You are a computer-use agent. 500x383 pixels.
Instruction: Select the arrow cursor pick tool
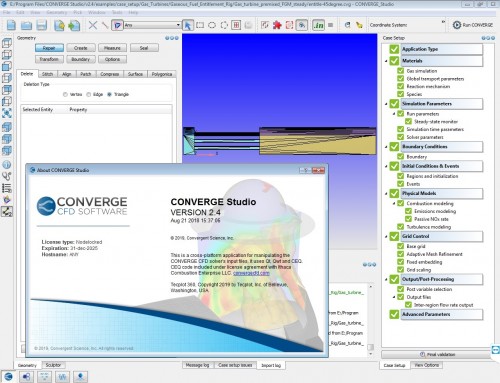pyautogui.click(x=188, y=25)
